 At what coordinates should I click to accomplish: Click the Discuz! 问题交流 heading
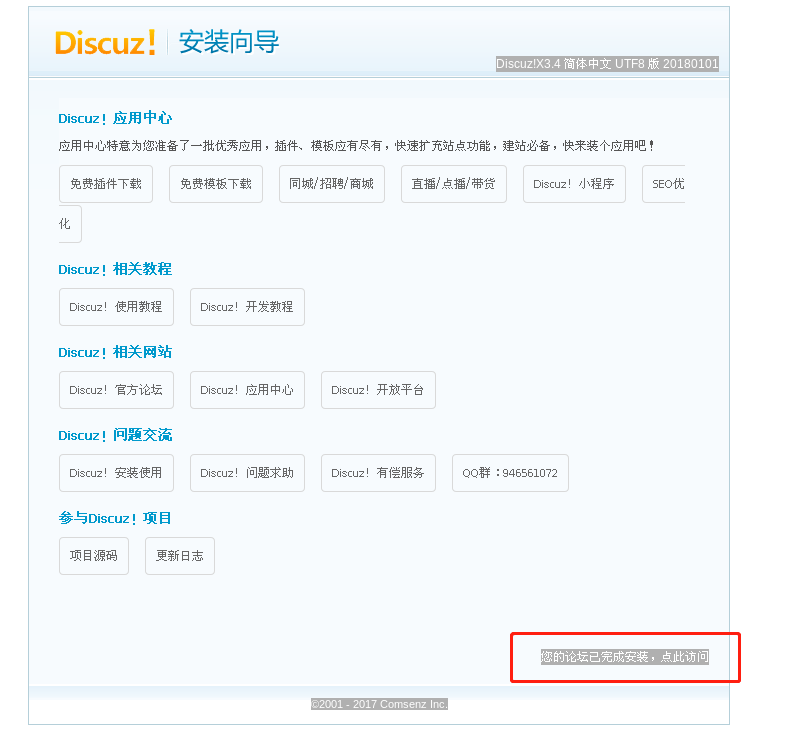tap(115, 435)
